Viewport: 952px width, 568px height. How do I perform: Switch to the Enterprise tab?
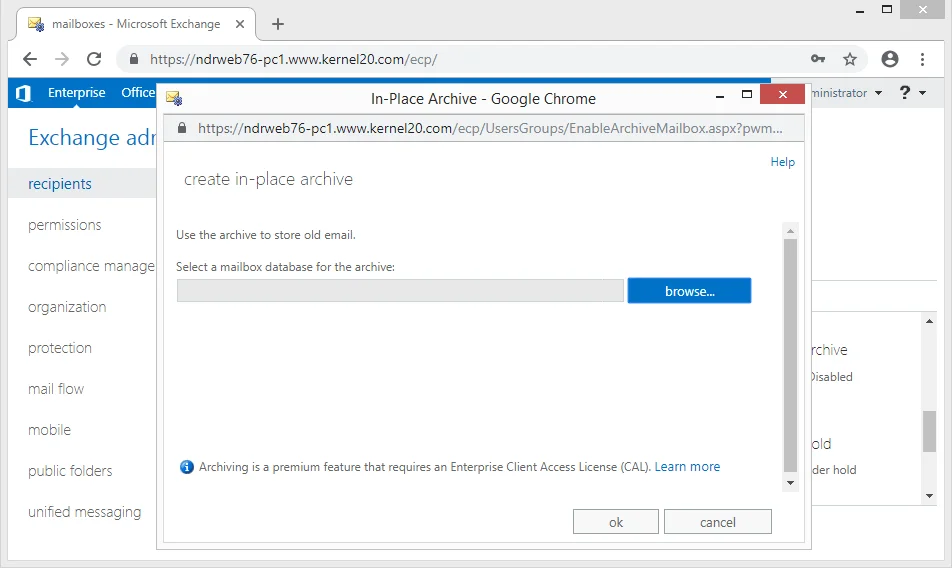[x=76, y=92]
